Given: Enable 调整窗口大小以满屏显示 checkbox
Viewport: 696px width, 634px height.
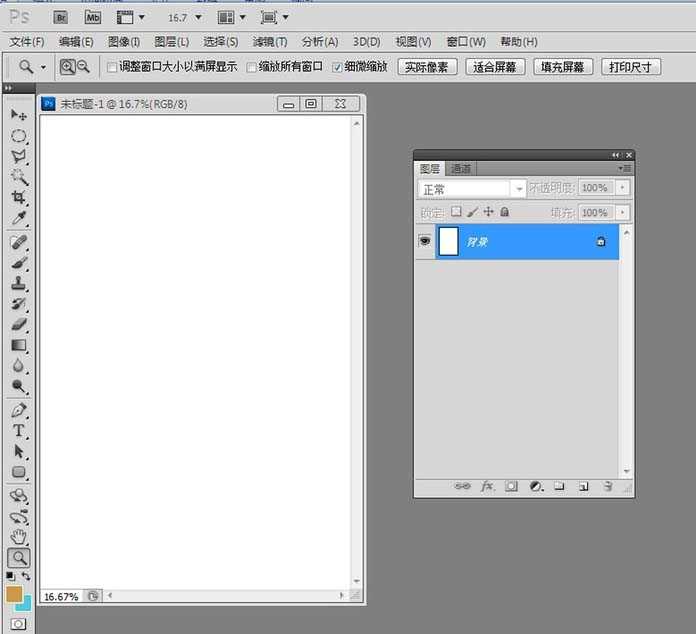Looking at the screenshot, I should click(x=112, y=67).
